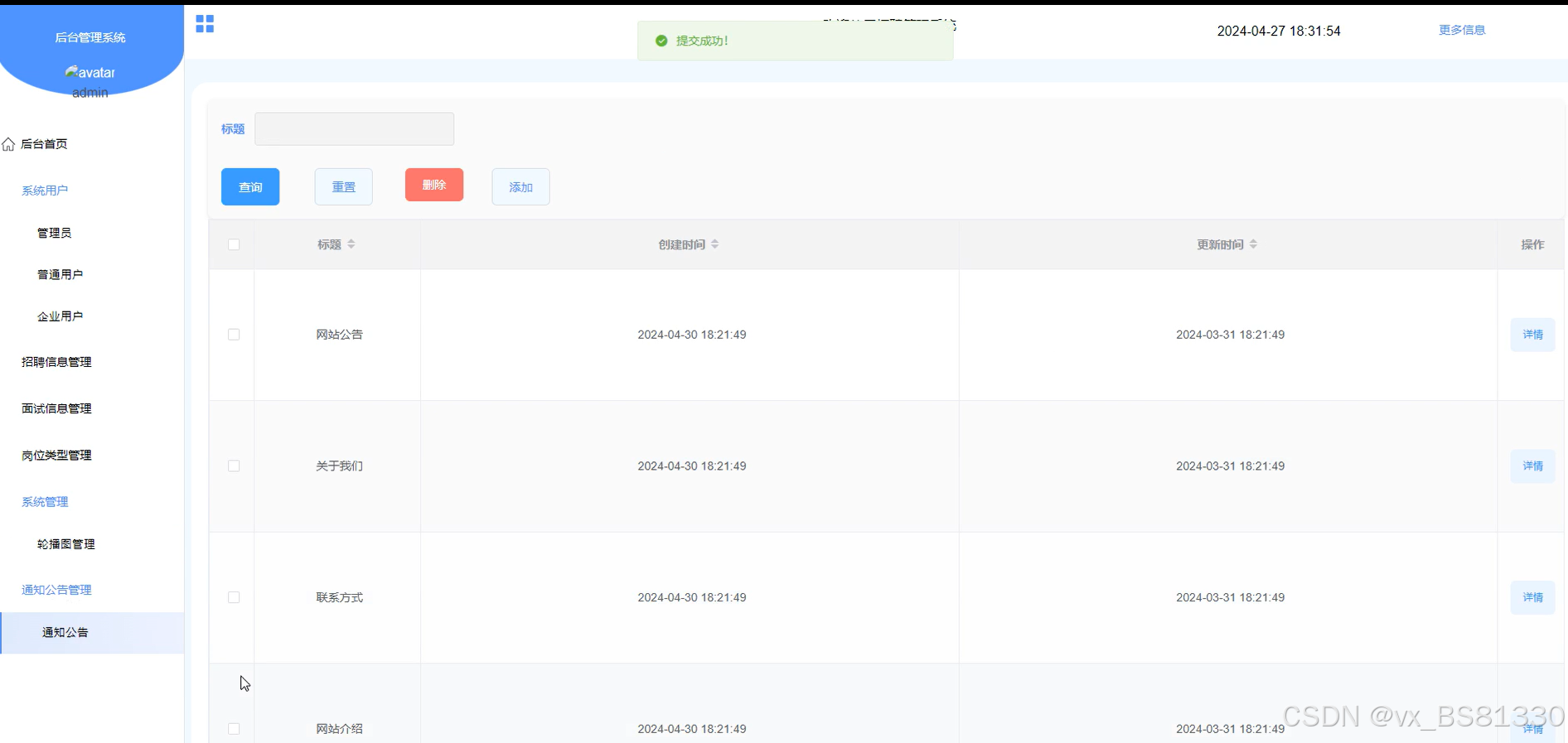The image size is (1568, 743).
Task: Go to 招聘信息管理
Action: click(56, 362)
